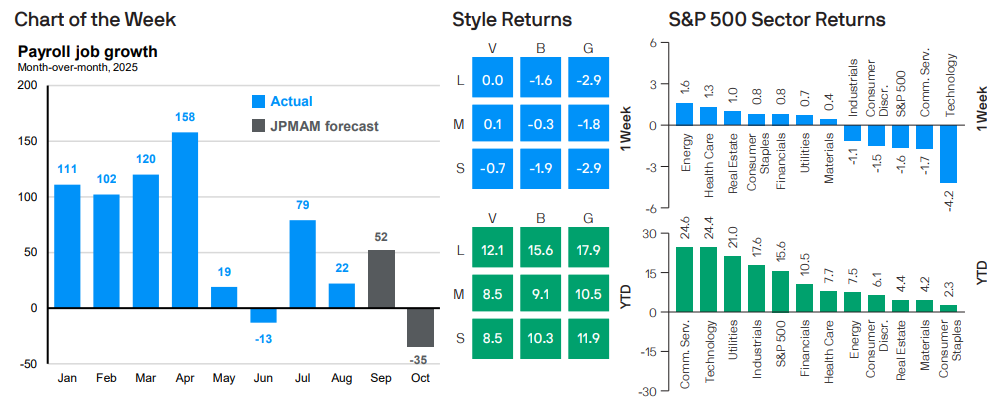Click the Comm. Serv. 24.6 YTD bar
The image size is (1004, 400).
684,279
